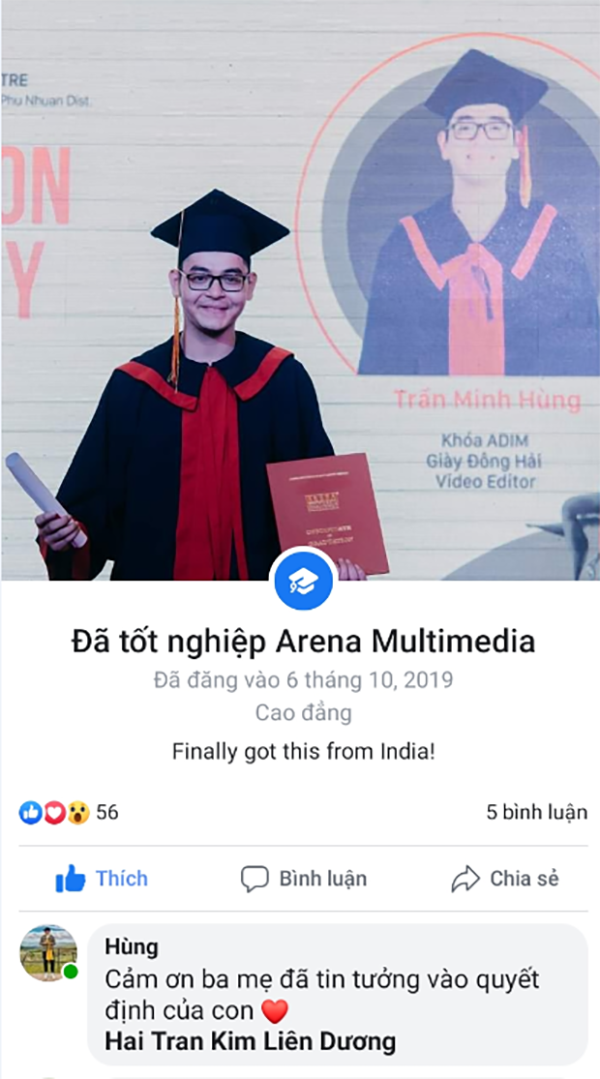Open the wow face reaction icon
This screenshot has width=600, height=1079.
click(x=78, y=813)
